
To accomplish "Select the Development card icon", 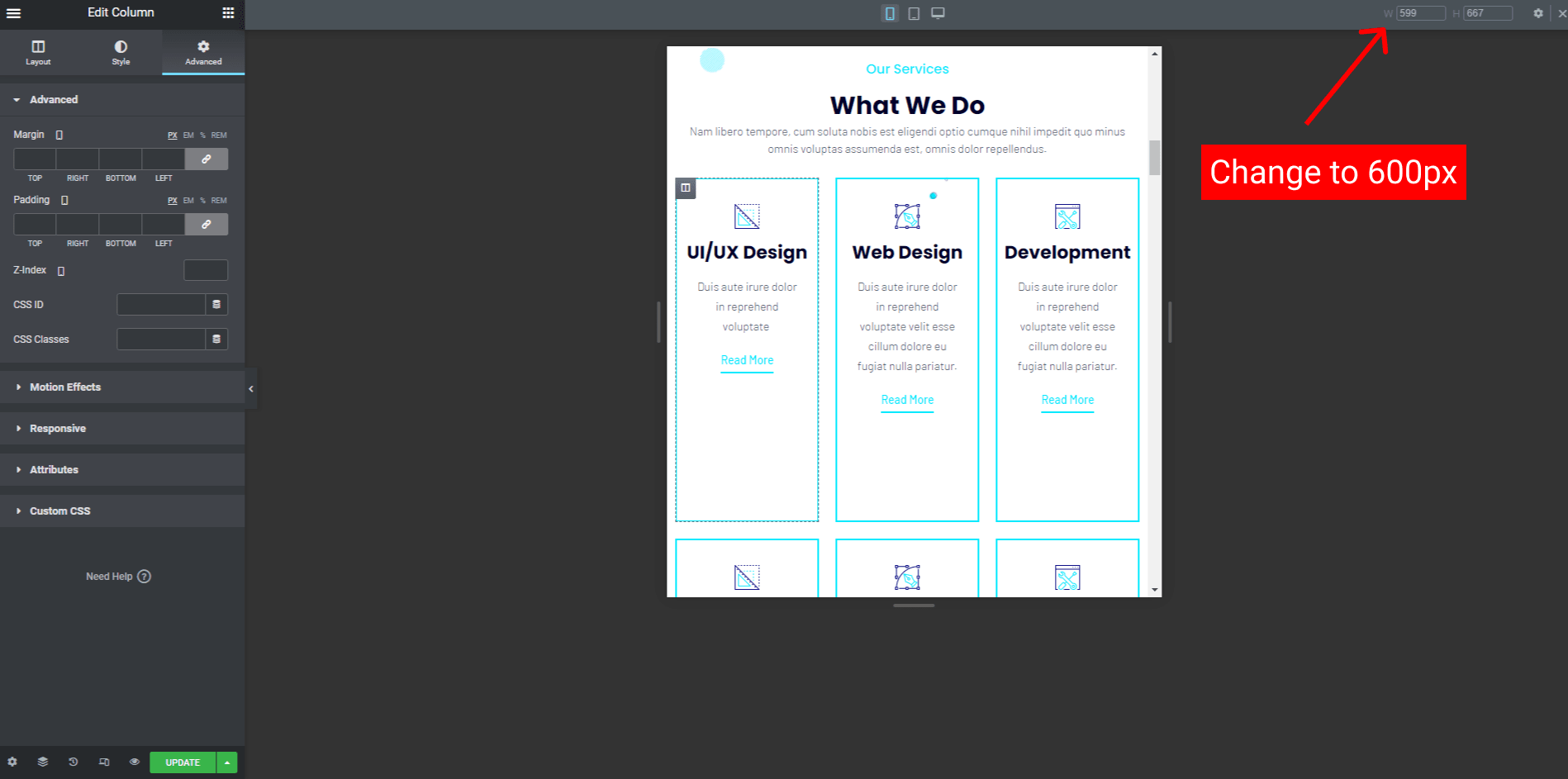I will click(x=1067, y=216).
